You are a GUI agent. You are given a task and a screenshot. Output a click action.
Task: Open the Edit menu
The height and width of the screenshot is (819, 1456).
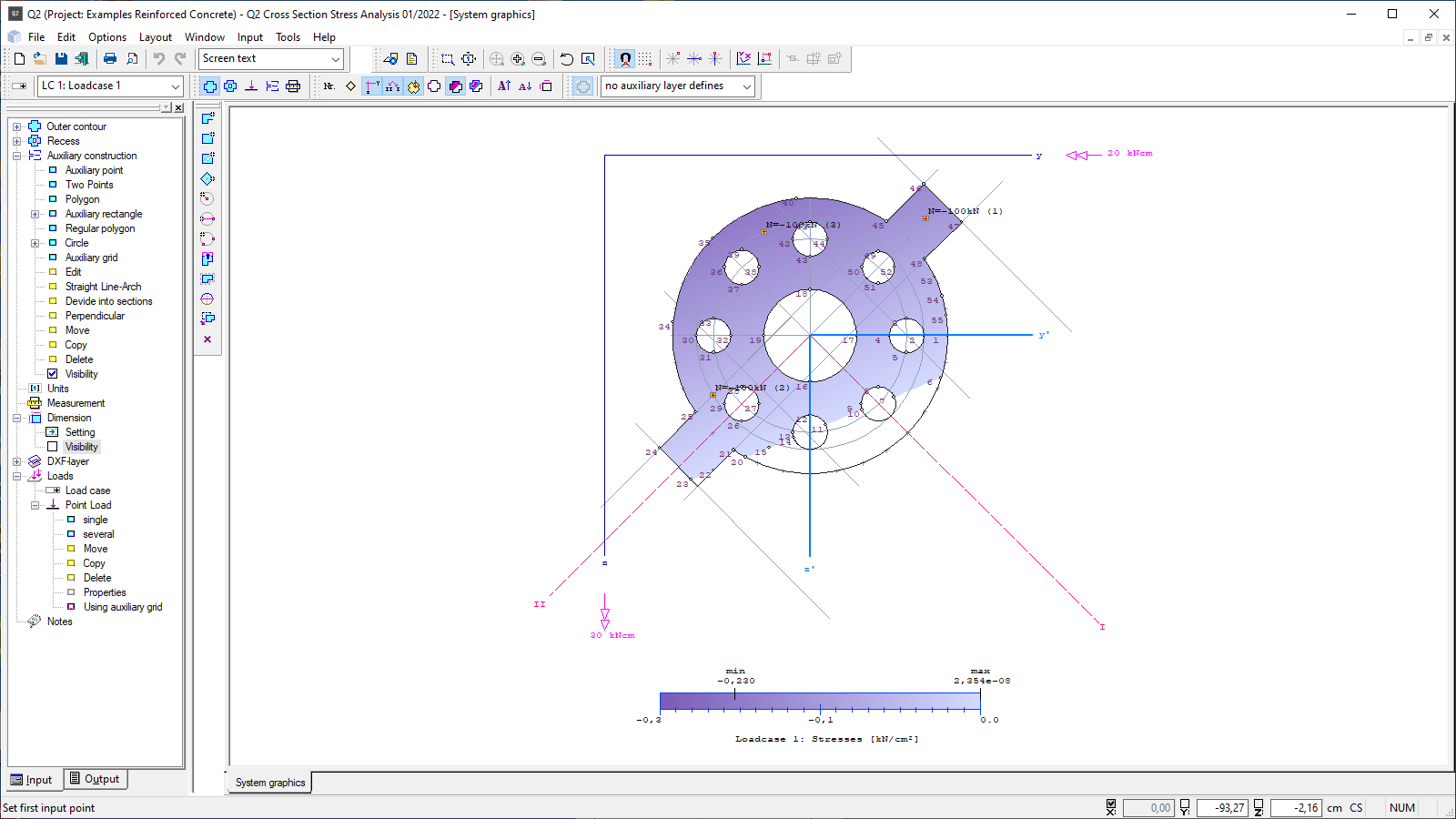[66, 37]
